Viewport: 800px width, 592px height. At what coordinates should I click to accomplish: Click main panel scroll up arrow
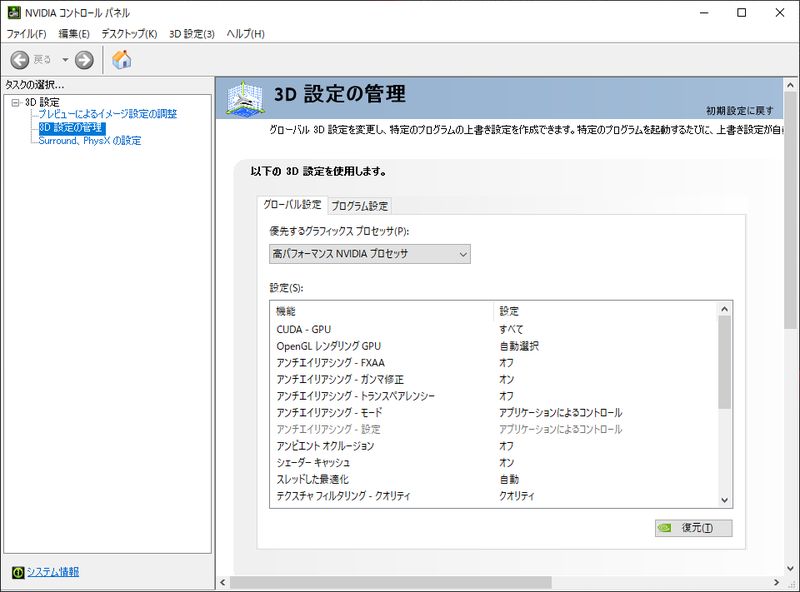(790, 85)
